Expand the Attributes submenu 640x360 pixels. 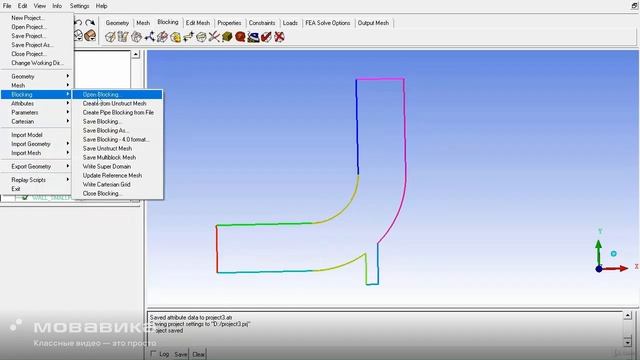pos(37,103)
